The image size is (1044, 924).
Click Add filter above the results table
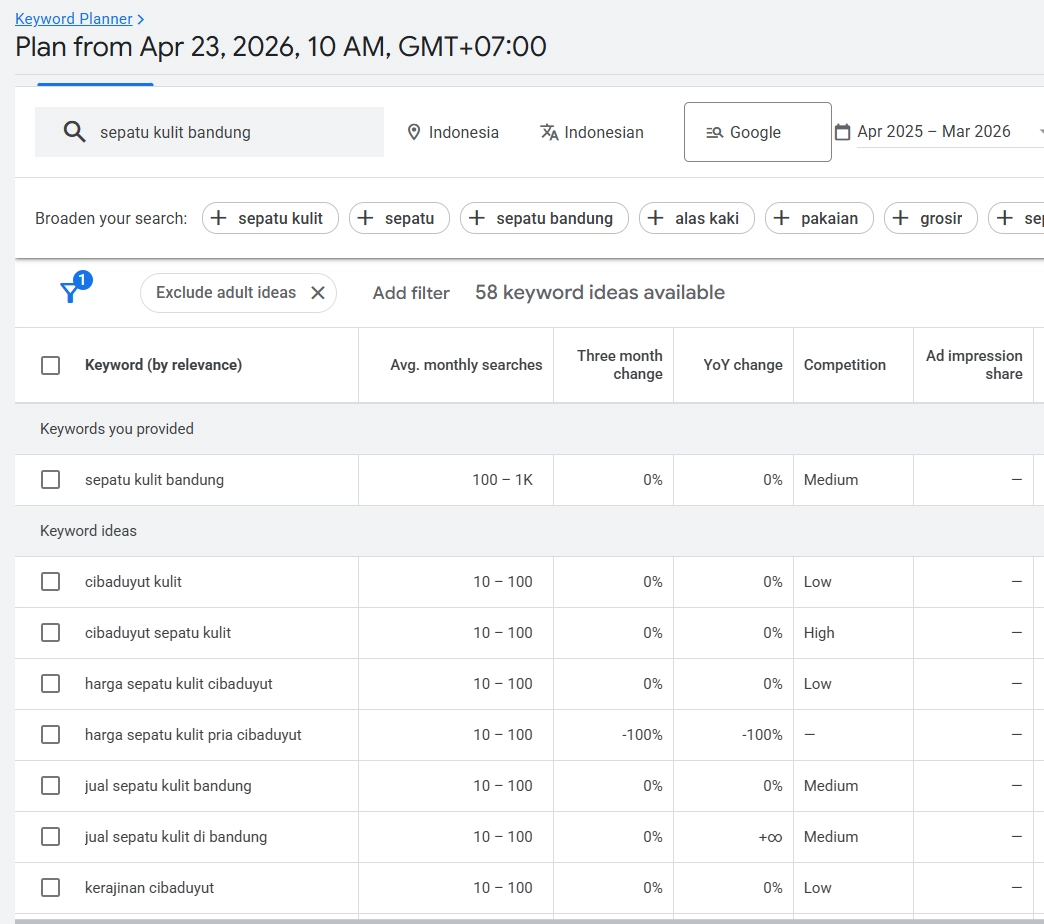point(411,292)
